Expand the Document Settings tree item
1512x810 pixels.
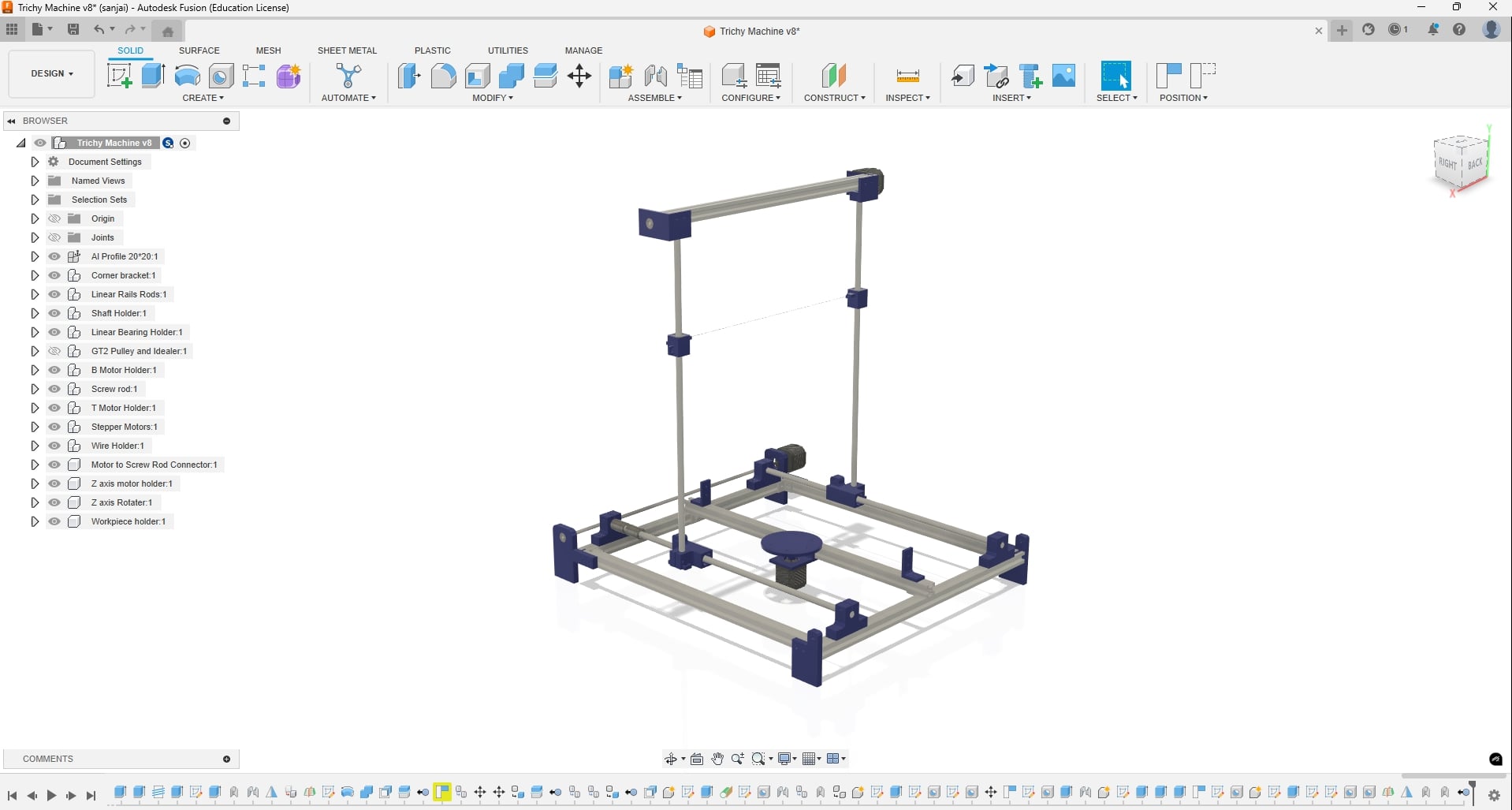click(x=34, y=161)
